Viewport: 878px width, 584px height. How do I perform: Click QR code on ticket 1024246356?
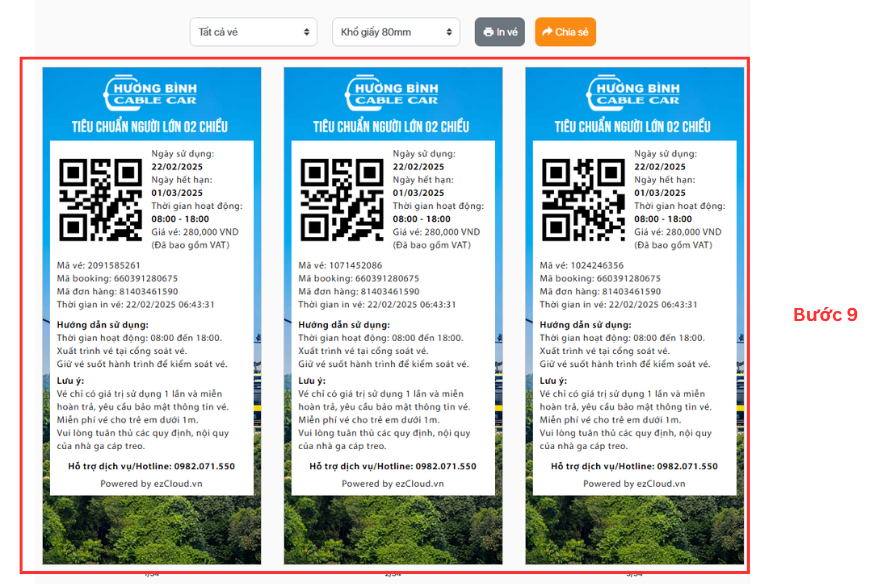click(x=582, y=198)
